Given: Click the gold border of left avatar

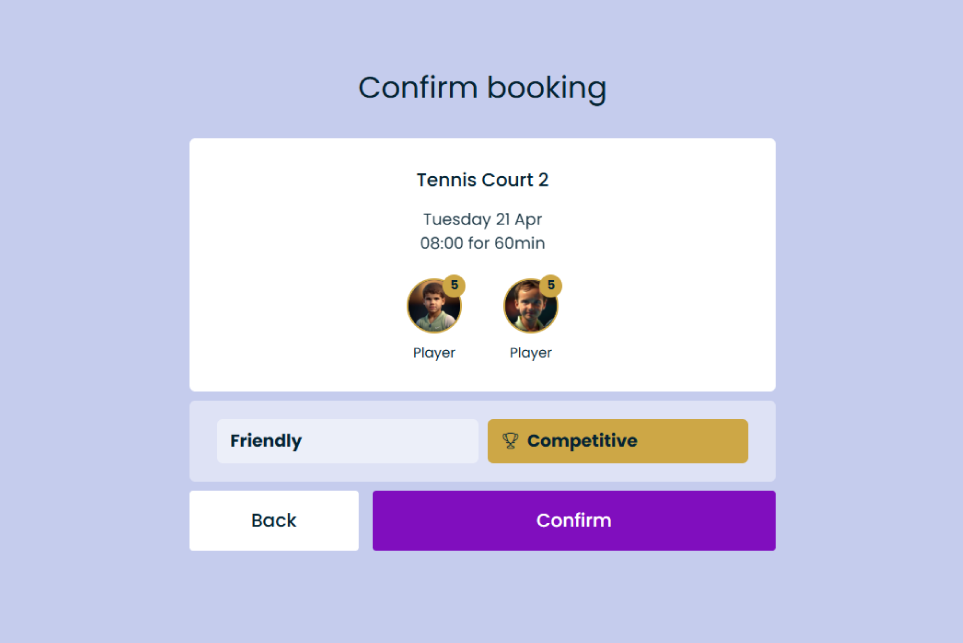Looking at the screenshot, I should point(408,306).
